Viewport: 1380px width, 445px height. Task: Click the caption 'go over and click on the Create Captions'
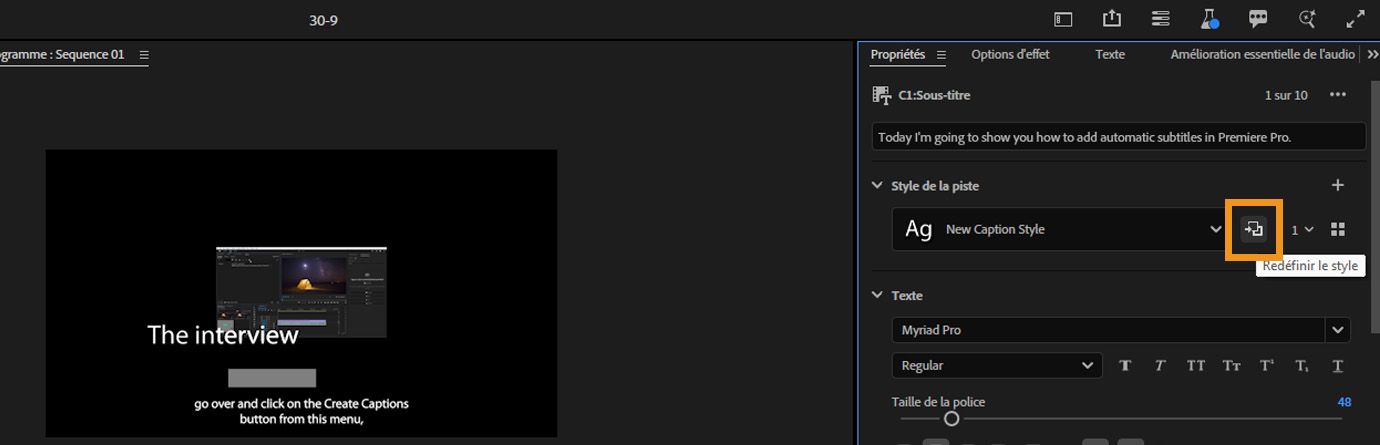301,404
